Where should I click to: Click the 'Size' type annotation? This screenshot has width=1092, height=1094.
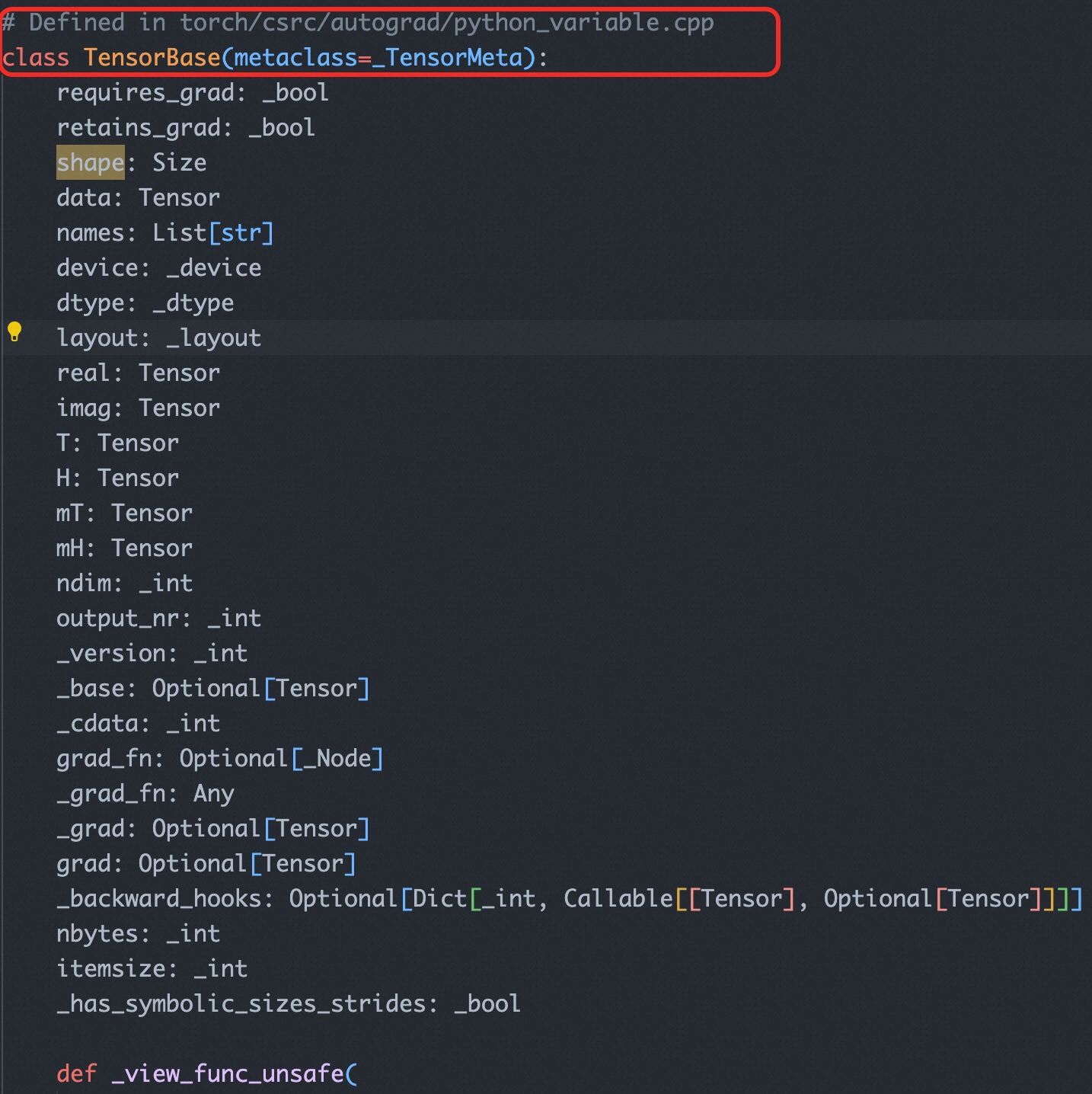click(180, 162)
